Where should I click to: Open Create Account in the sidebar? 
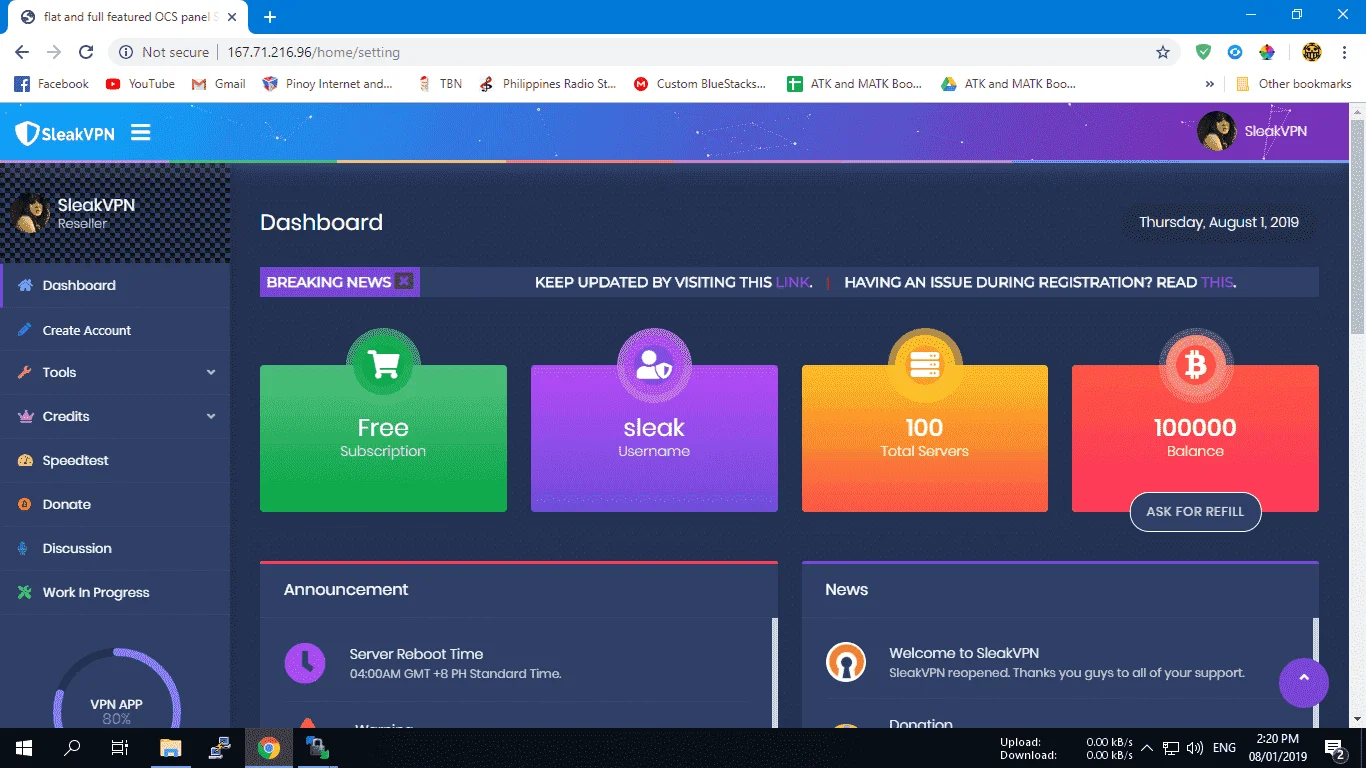(x=116, y=330)
